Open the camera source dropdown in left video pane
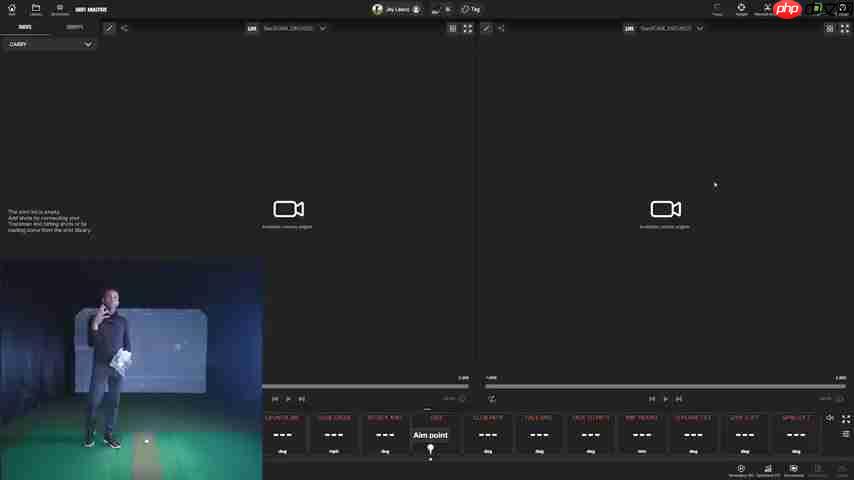 point(294,28)
